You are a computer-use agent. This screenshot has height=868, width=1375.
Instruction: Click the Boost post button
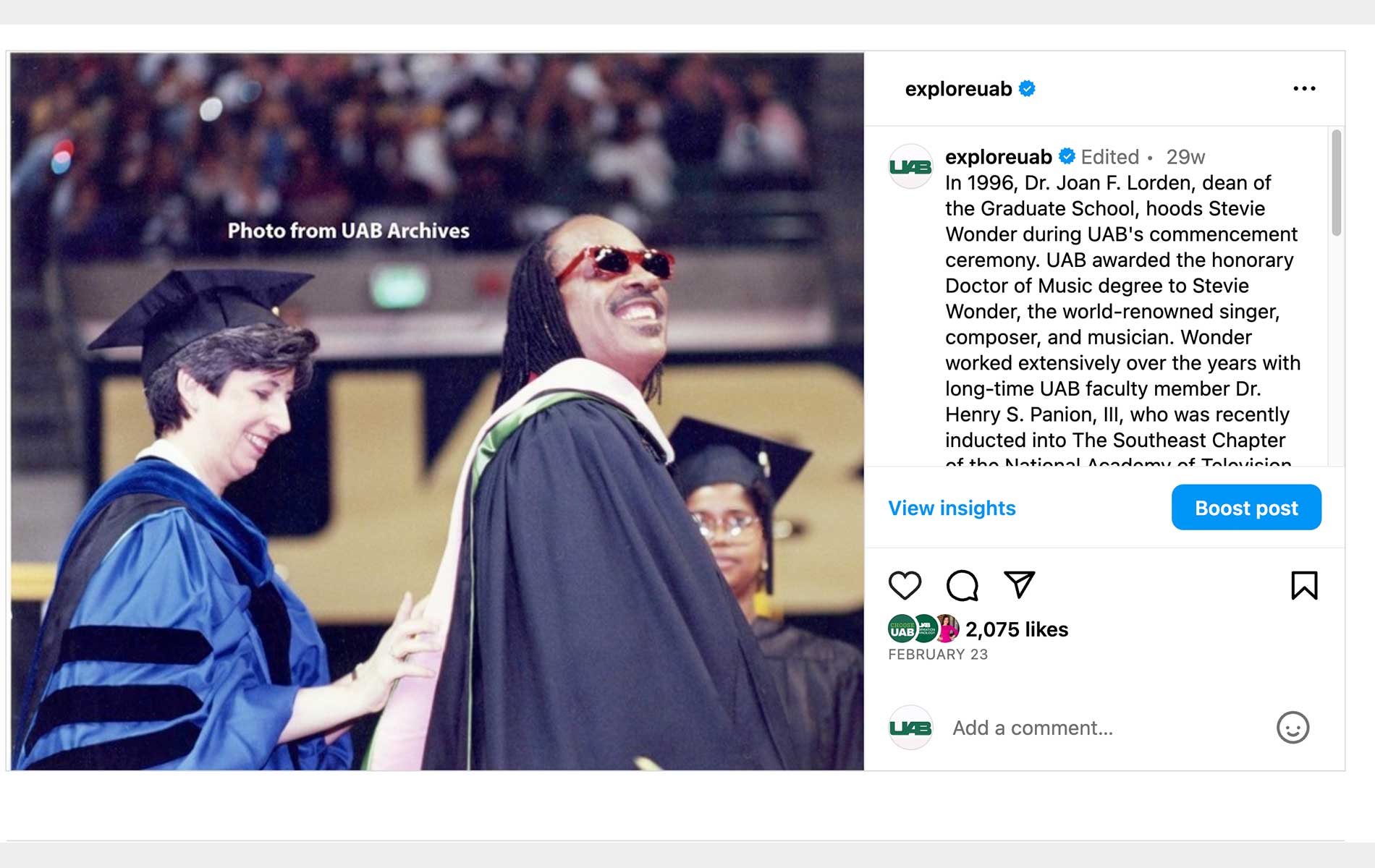pyautogui.click(x=1246, y=508)
